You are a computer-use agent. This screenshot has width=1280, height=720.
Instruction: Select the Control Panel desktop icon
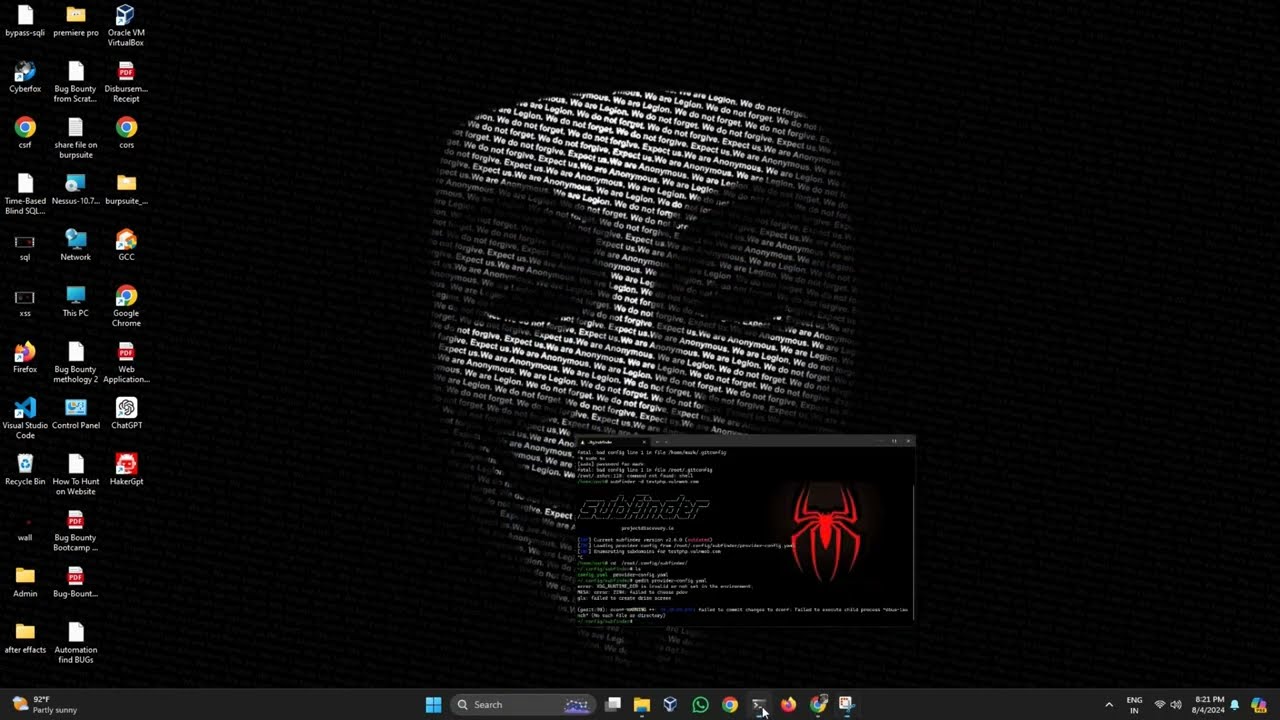(76, 414)
